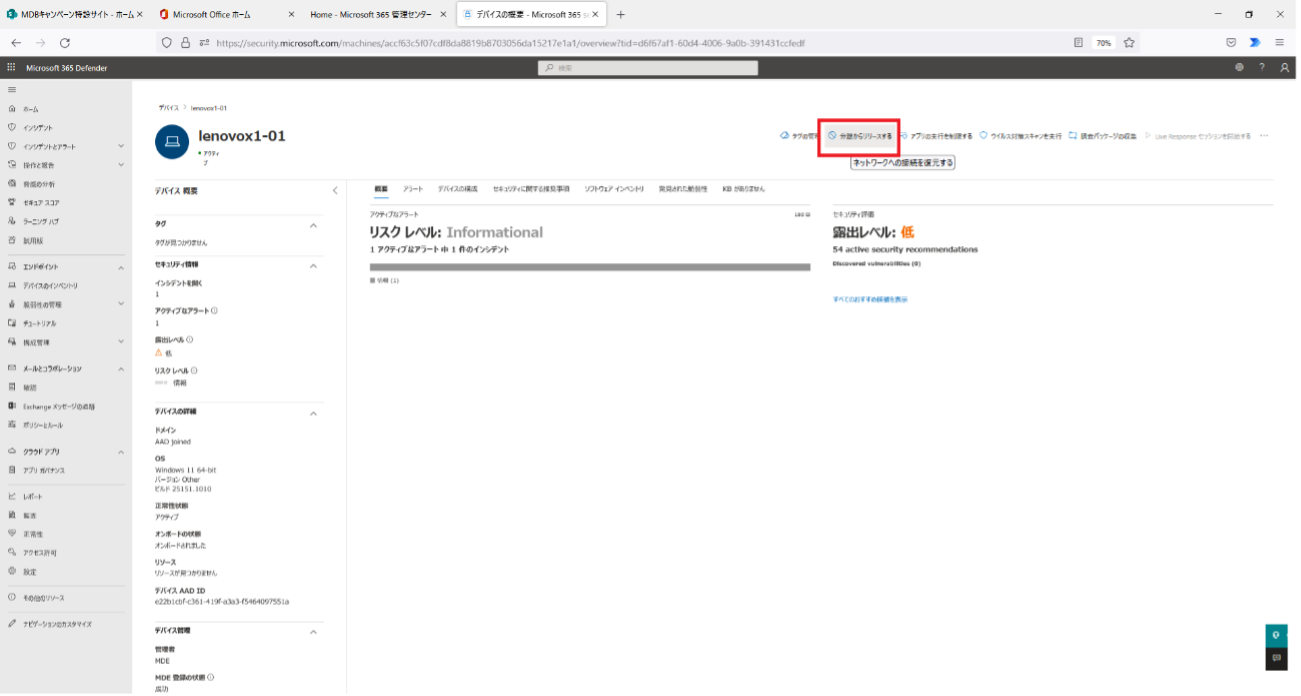Click the デバイス breadcrumb link
Viewport: 1301px width, 696px height.
pos(168,108)
